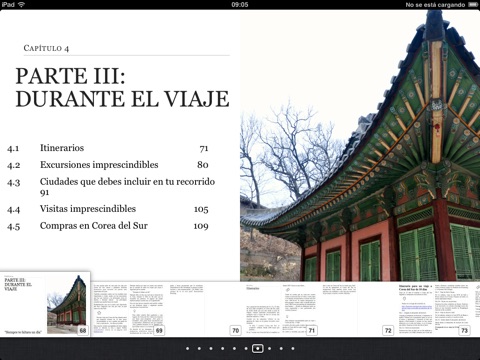Select the dot right after the highlighted chapter dot
Image resolution: width=480 pixels, height=360 pixels.
click(269, 348)
